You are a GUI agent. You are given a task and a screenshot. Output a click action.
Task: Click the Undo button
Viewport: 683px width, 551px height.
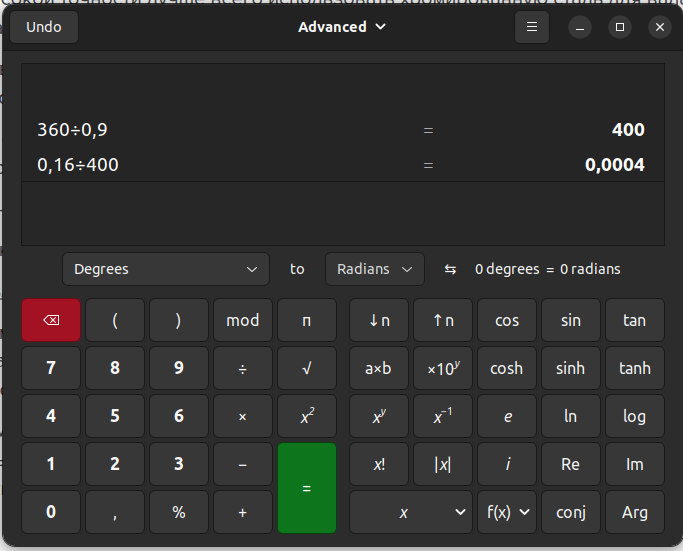pos(44,27)
